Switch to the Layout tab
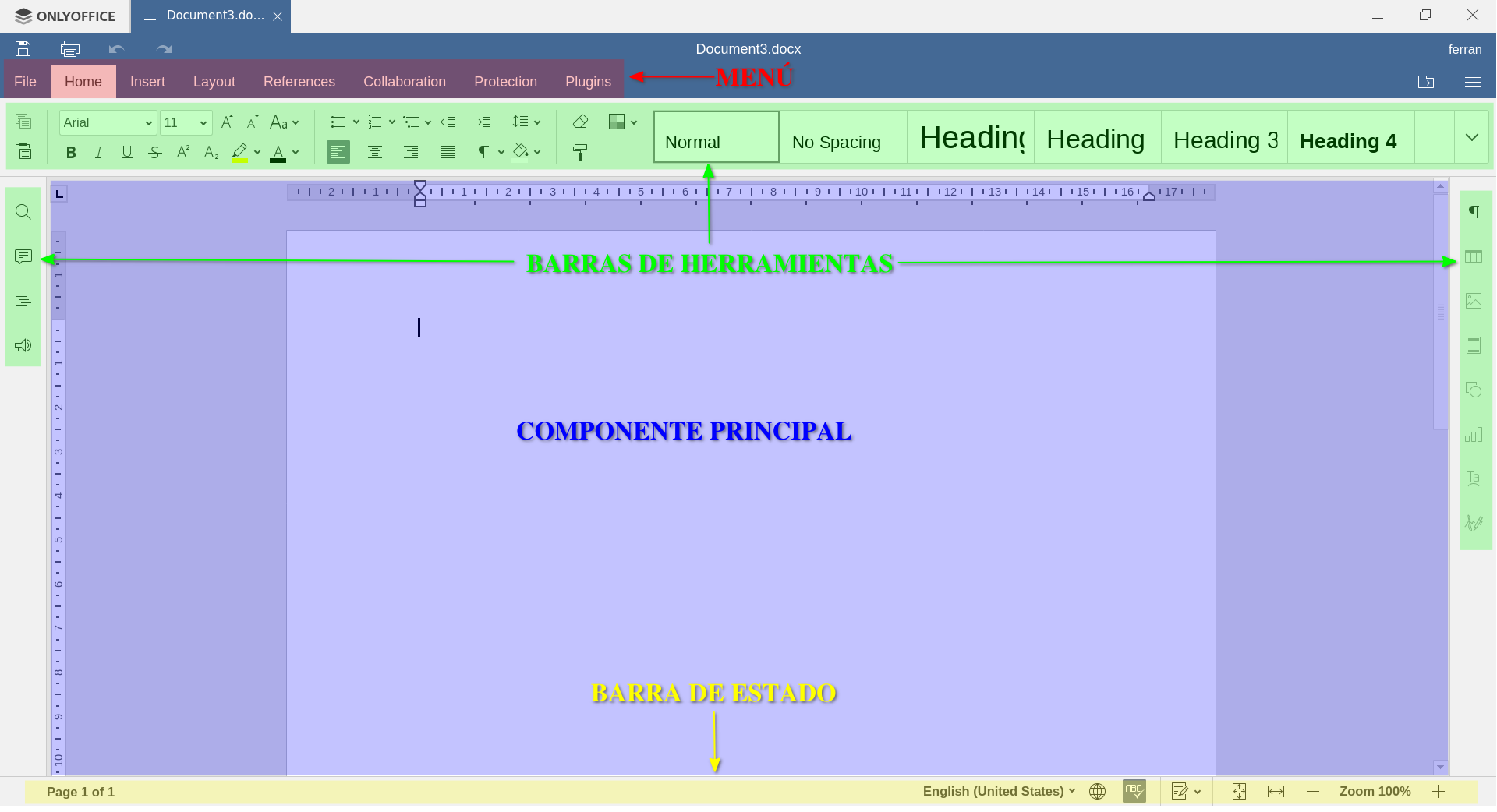The width and height of the screenshot is (1497, 812). click(x=214, y=82)
